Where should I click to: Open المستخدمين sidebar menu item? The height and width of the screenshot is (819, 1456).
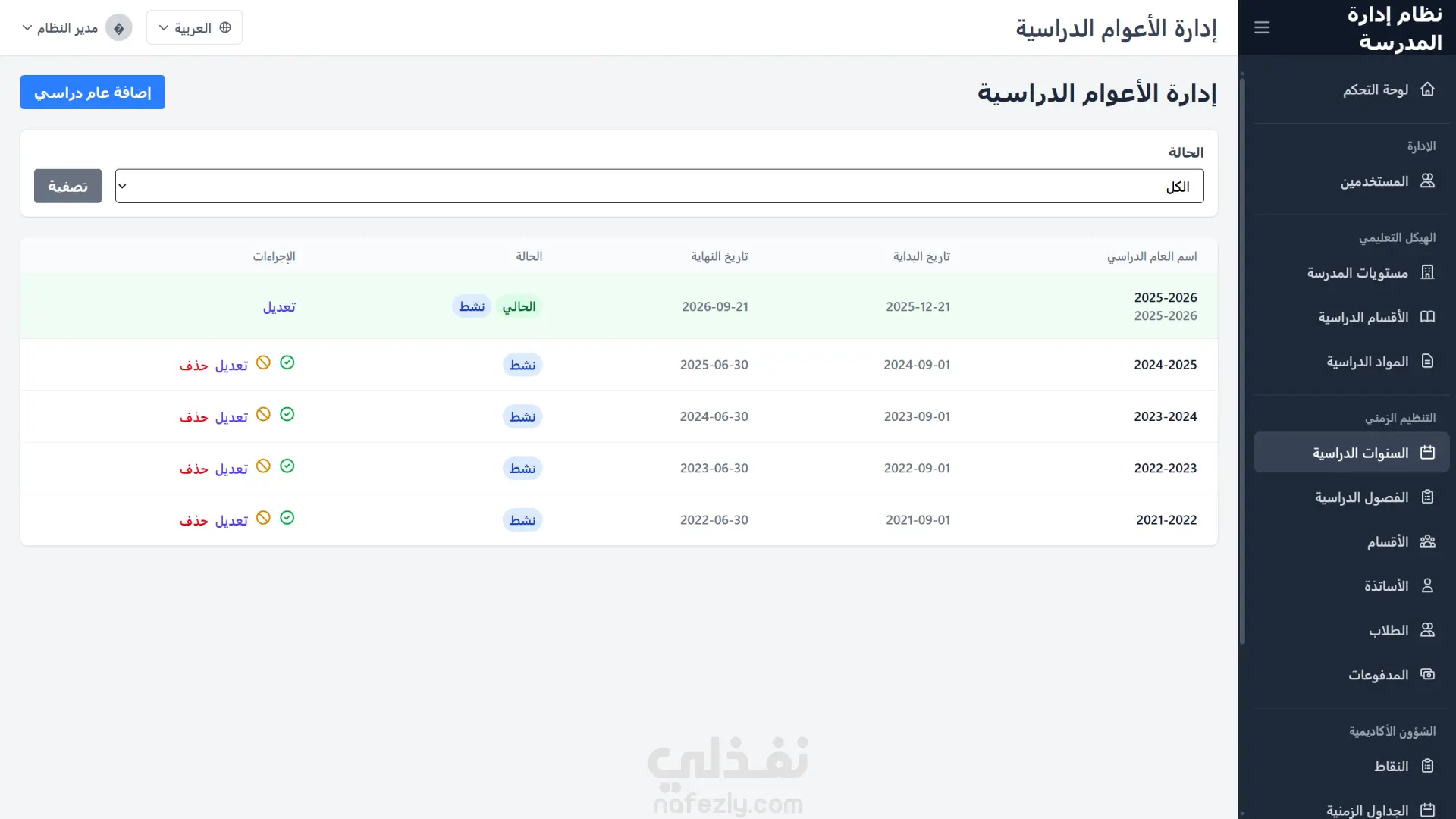pyautogui.click(x=1373, y=181)
